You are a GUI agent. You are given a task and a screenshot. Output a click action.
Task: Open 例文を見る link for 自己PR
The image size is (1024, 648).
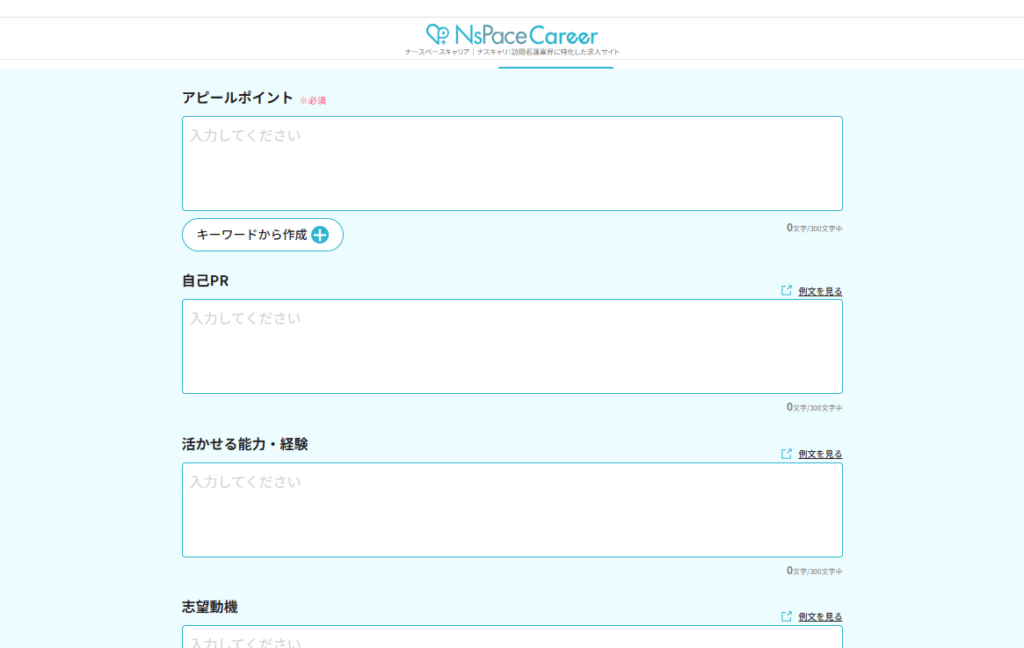click(820, 292)
